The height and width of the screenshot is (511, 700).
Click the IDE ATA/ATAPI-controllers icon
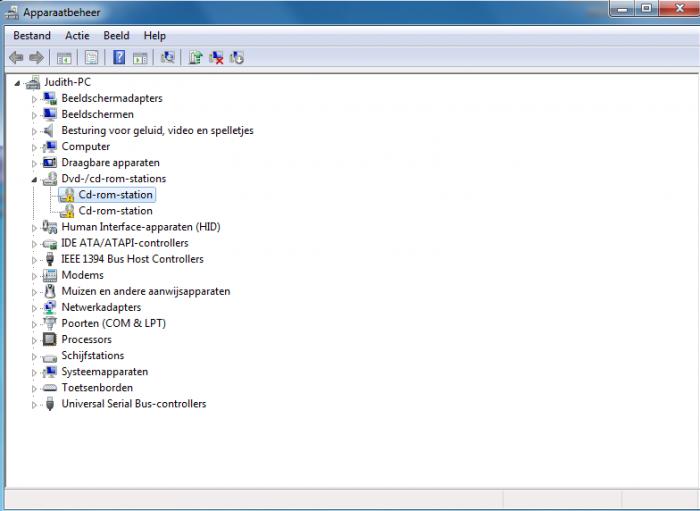click(x=50, y=243)
